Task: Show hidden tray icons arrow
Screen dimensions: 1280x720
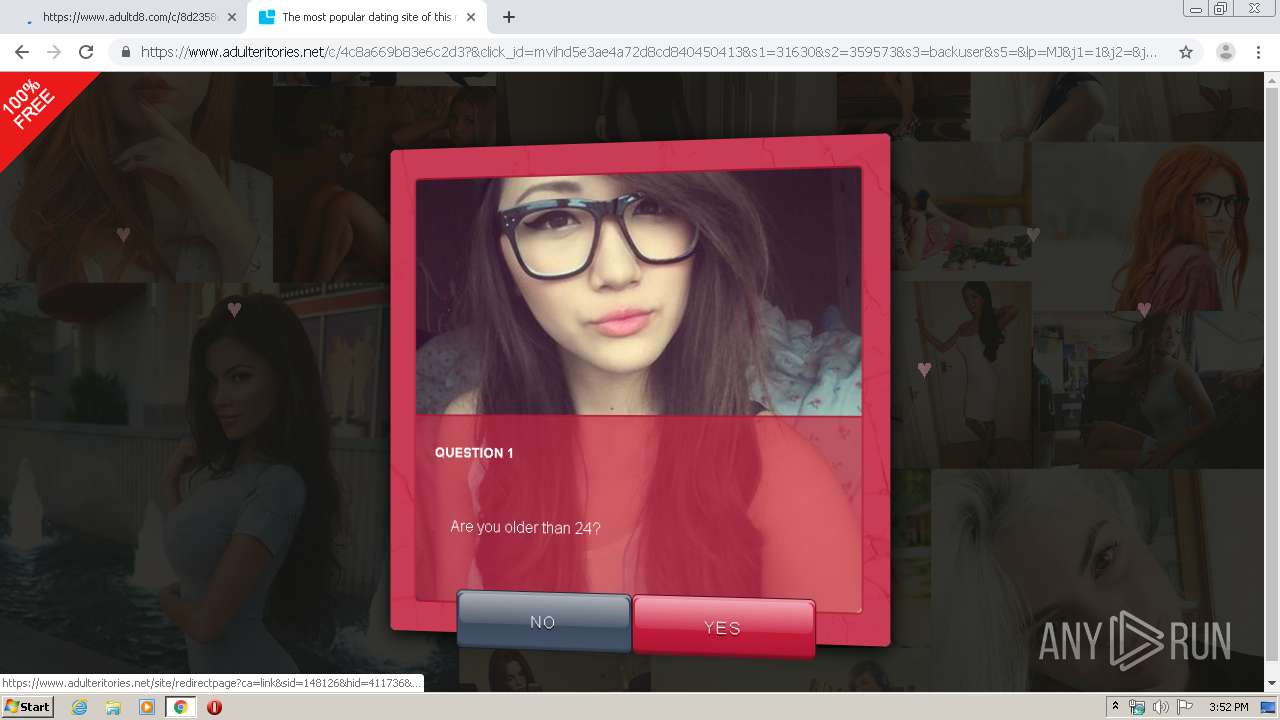Action: click(1116, 707)
